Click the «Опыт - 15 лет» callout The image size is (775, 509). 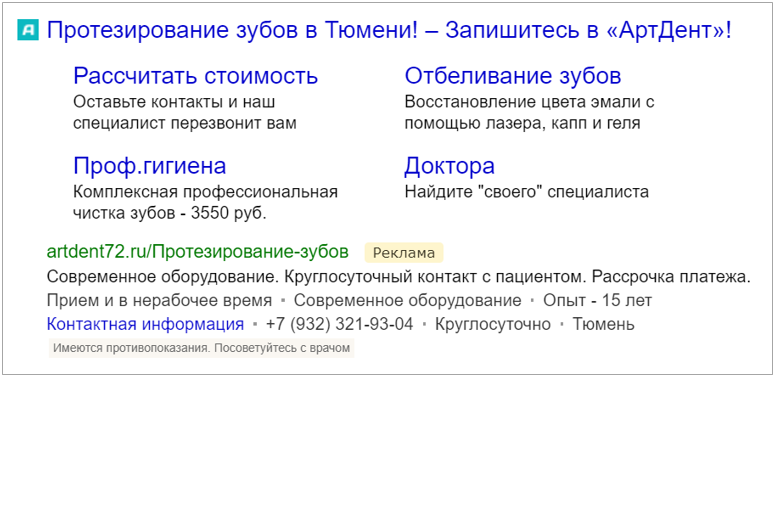[x=597, y=300]
